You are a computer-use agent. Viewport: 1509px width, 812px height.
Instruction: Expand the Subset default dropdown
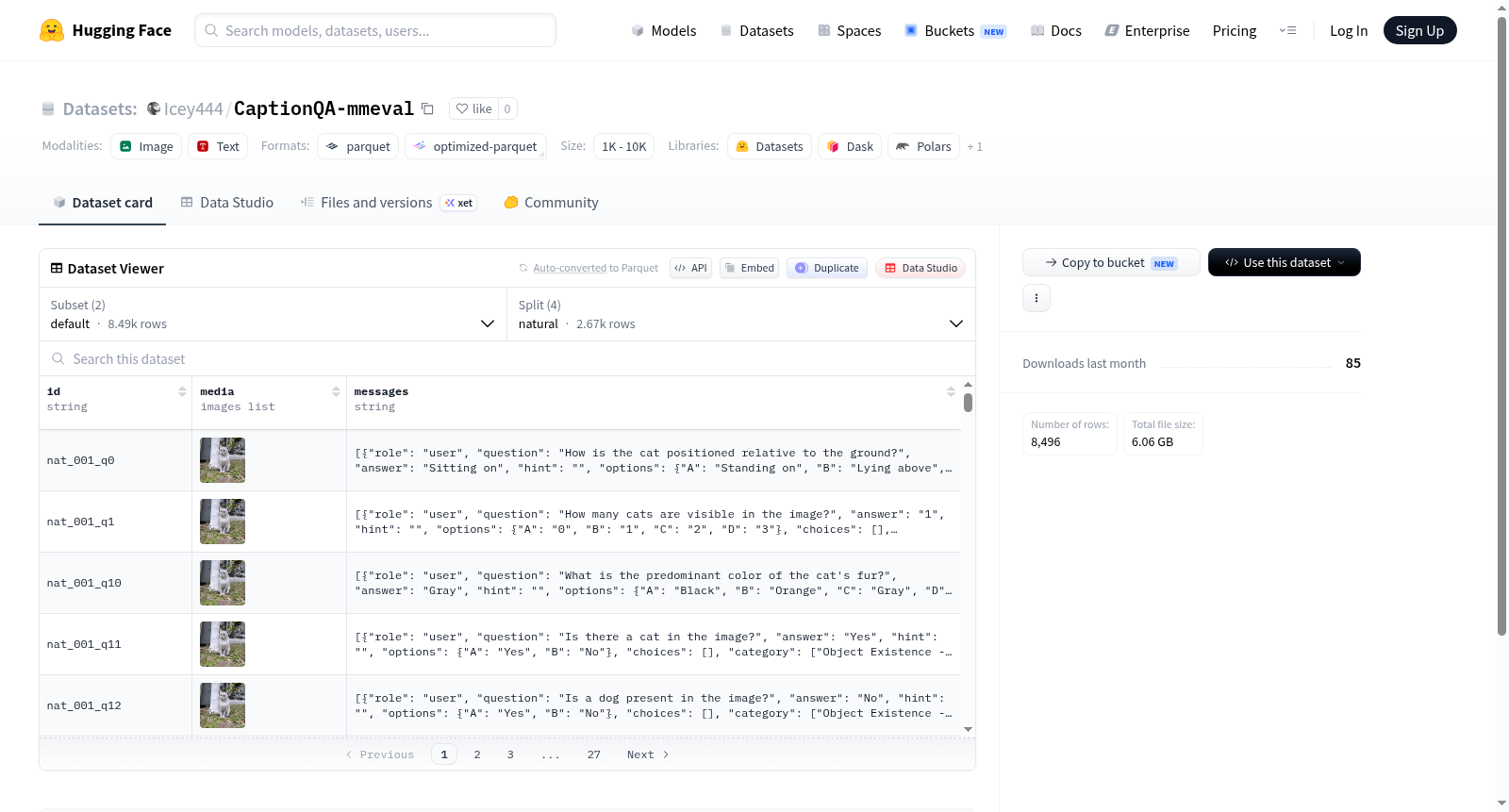point(274,314)
